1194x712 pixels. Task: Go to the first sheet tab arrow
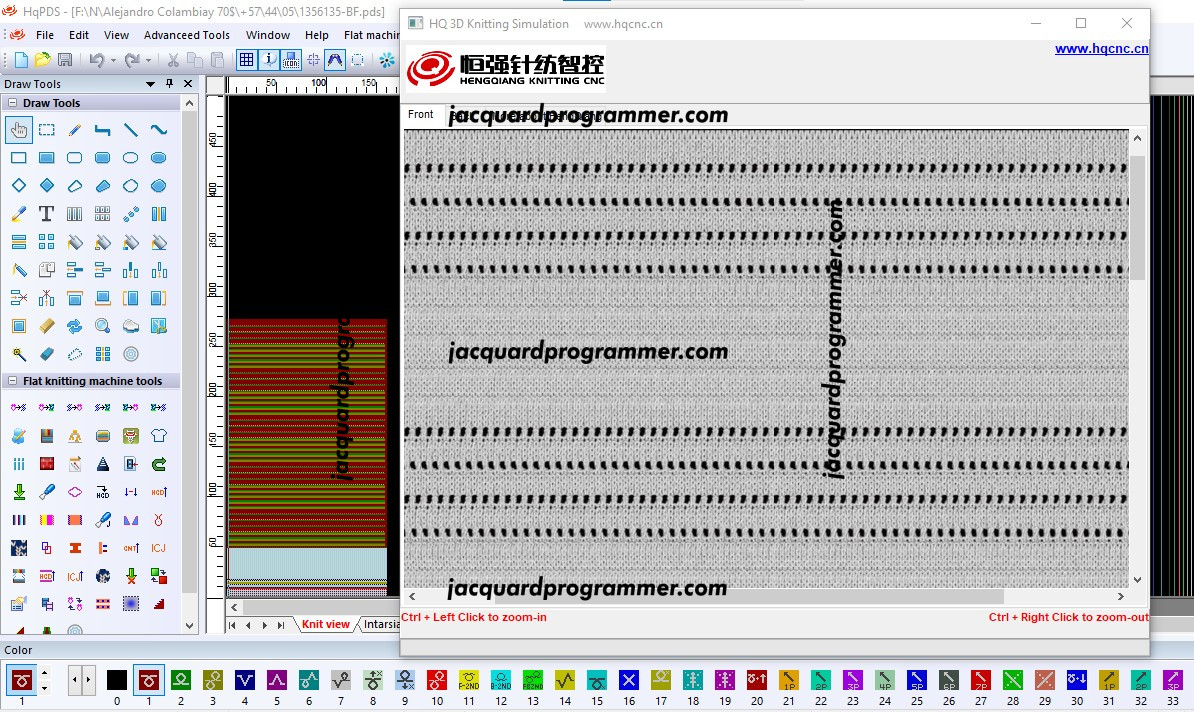[232, 625]
